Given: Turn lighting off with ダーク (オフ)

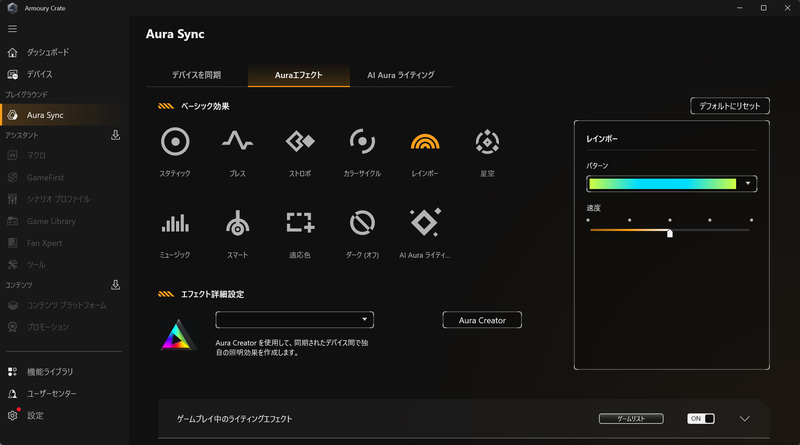Looking at the screenshot, I should coord(362,223).
